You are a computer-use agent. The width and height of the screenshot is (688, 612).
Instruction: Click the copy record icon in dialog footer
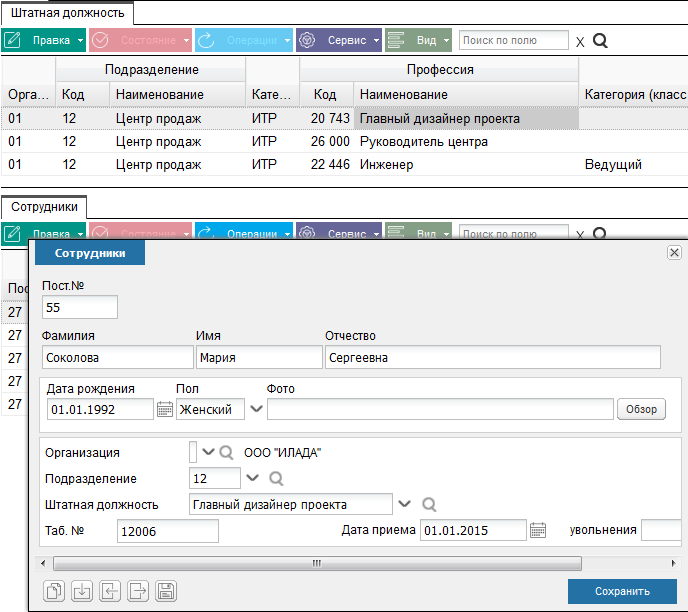pyautogui.click(x=54, y=591)
